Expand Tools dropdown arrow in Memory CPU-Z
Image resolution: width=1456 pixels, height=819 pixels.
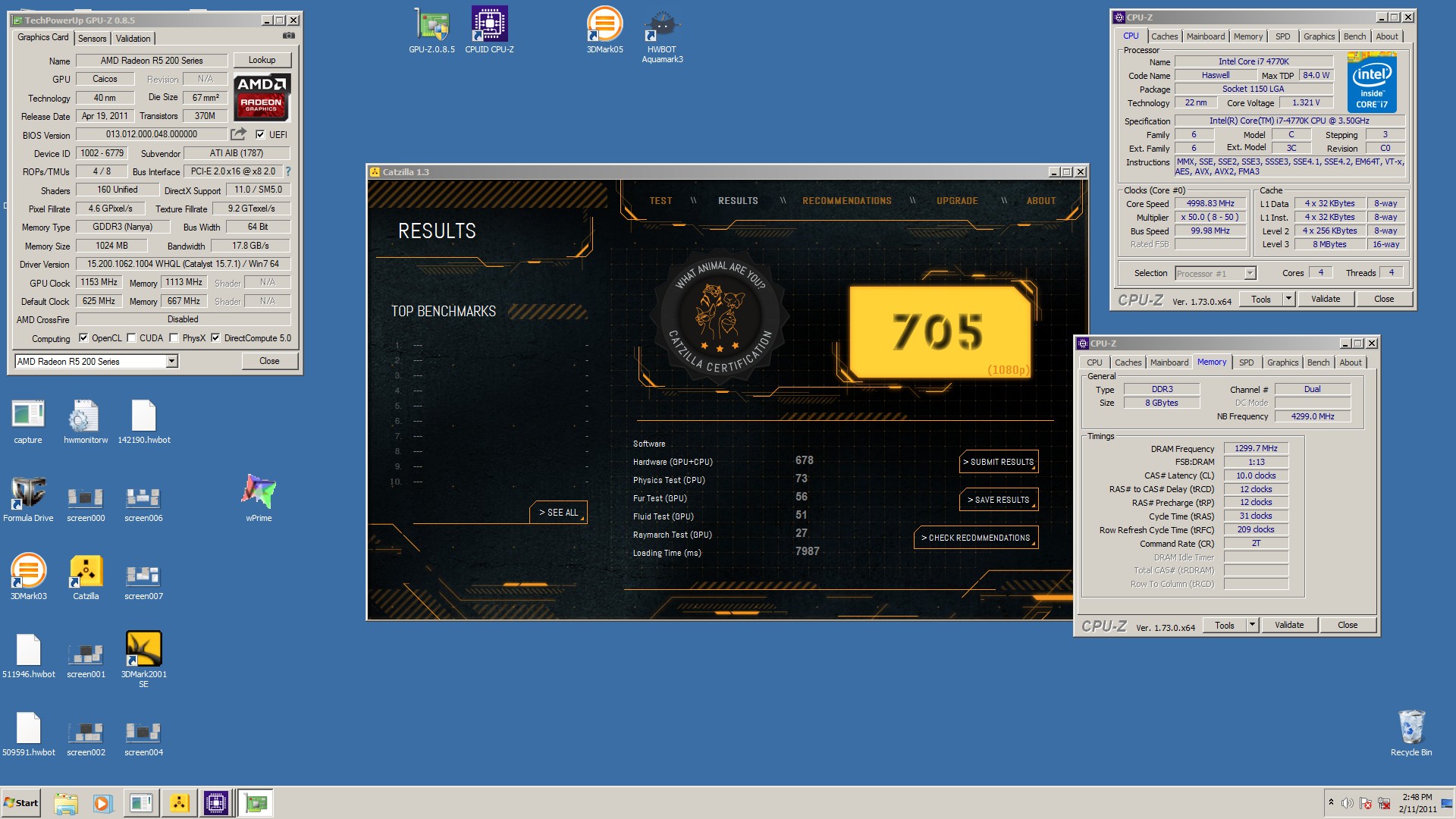pyautogui.click(x=1252, y=625)
